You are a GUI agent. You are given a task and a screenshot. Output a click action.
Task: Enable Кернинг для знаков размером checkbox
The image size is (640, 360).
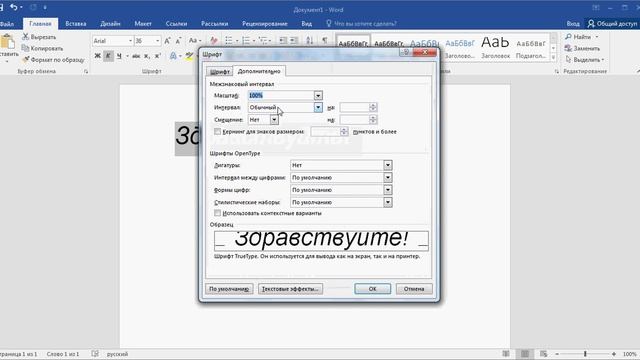(218, 131)
